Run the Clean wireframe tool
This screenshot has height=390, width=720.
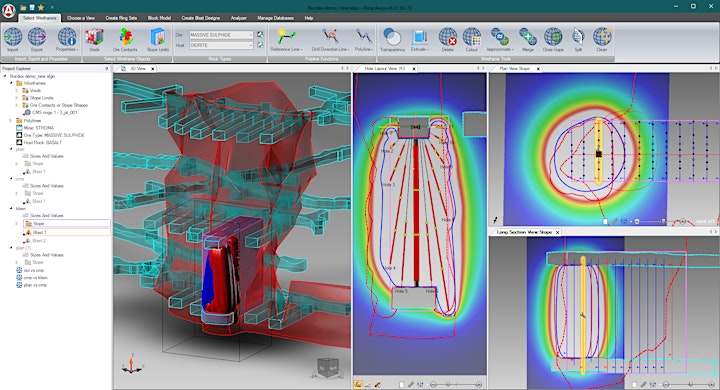602,39
